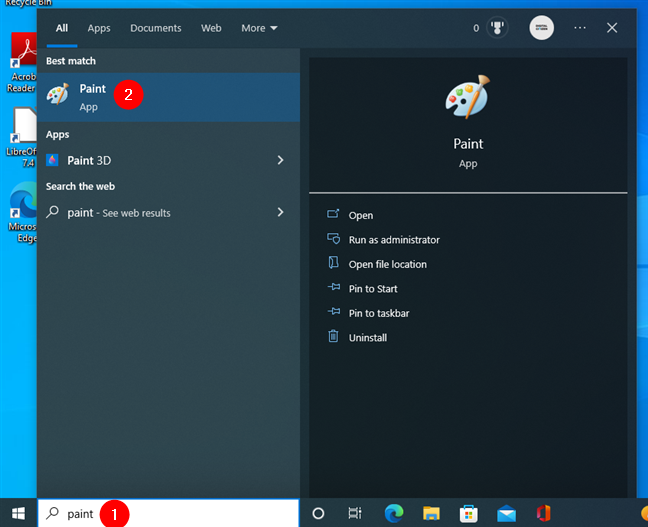Switch to the Web tab
This screenshot has height=527, width=648.
coord(211,28)
